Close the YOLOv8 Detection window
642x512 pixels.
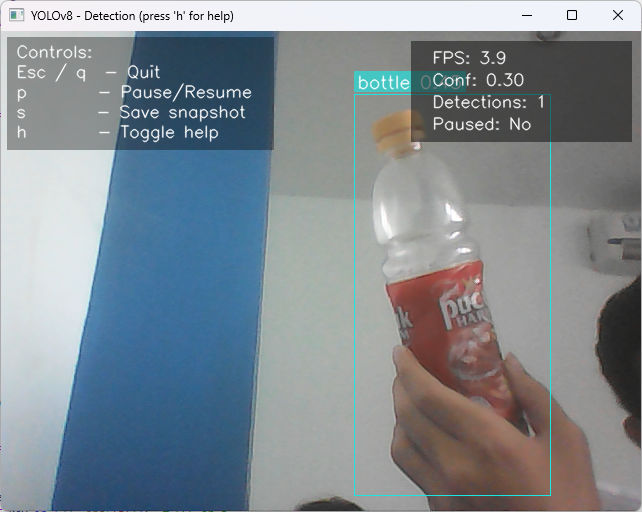click(x=618, y=16)
